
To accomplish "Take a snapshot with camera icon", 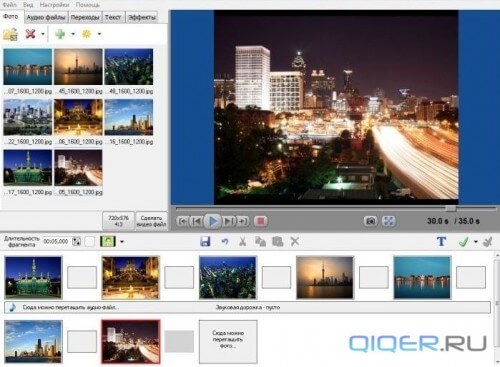I will click(x=370, y=221).
